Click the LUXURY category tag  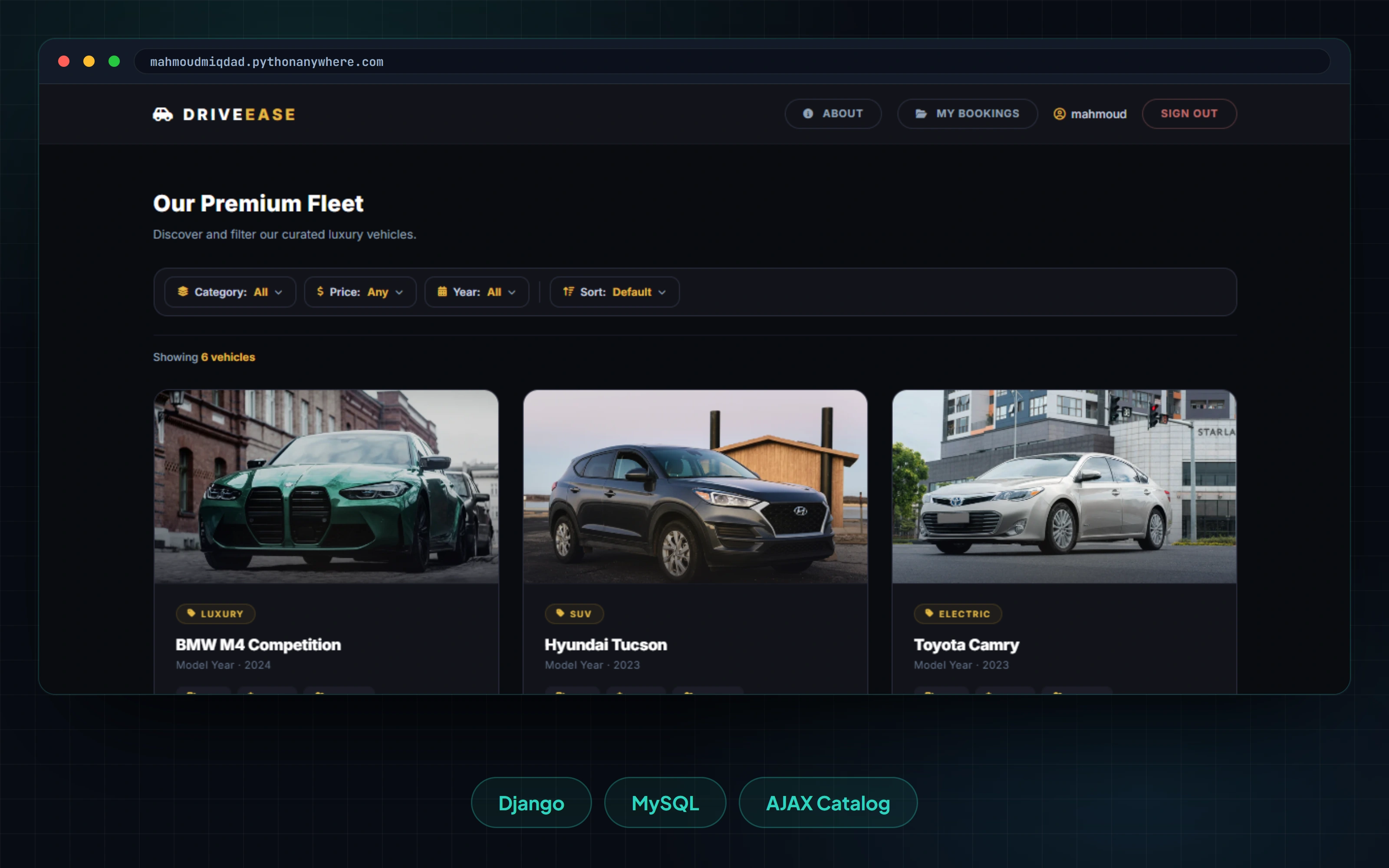(216, 614)
